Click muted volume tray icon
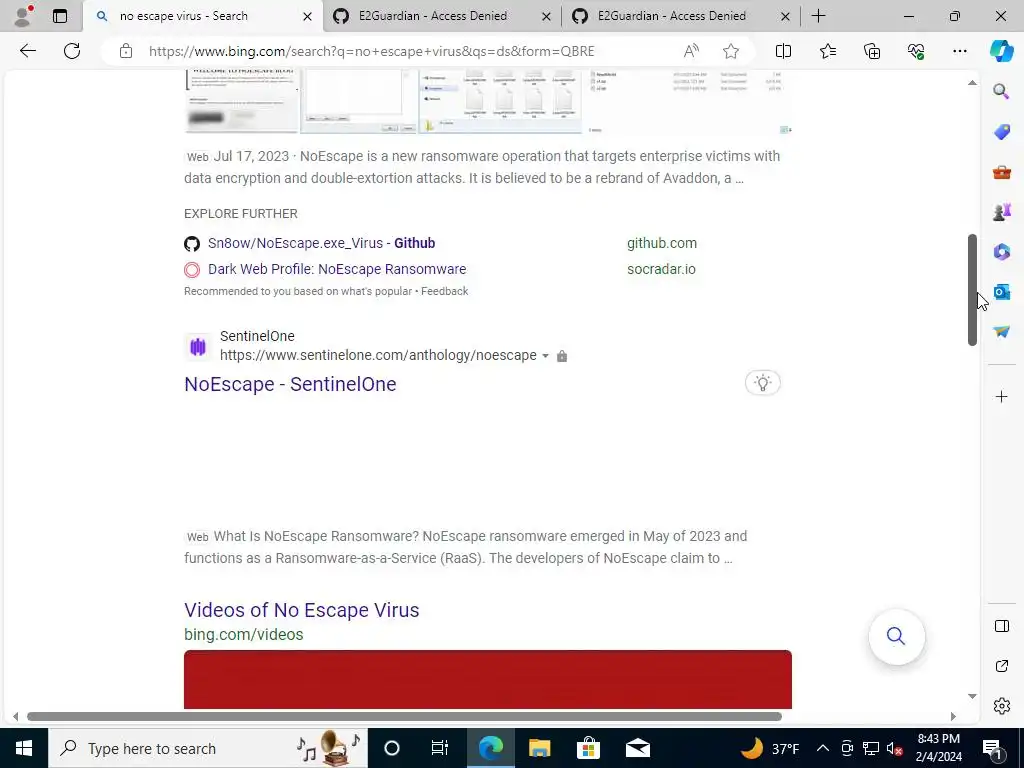1024x768 pixels. (894, 748)
